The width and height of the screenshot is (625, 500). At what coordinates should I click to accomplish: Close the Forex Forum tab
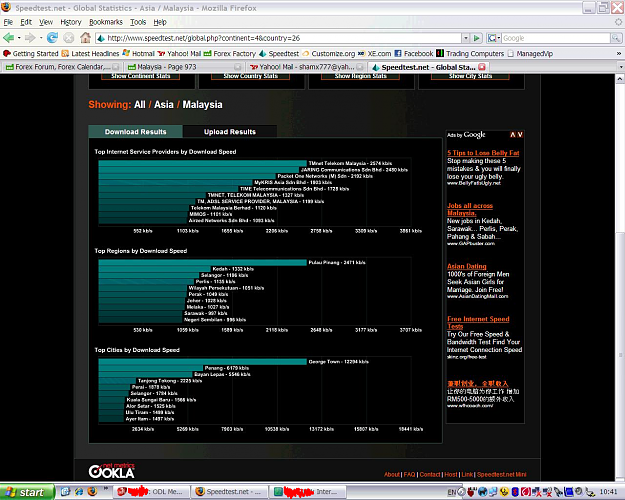coord(116,67)
